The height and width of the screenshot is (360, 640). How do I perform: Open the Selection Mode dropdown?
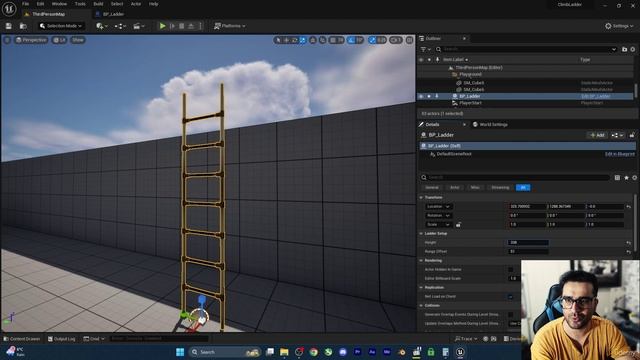pos(61,26)
